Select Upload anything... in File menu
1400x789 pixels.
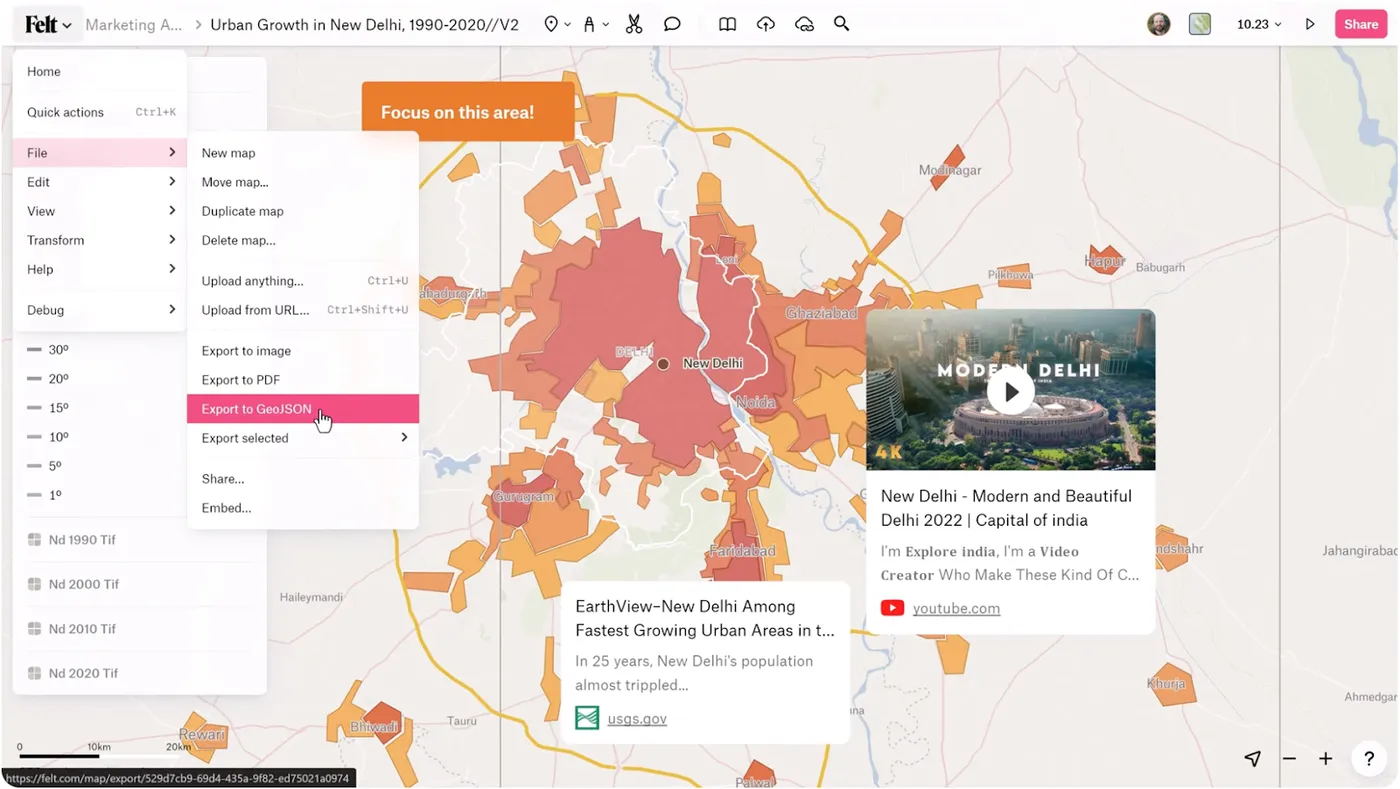303,281
